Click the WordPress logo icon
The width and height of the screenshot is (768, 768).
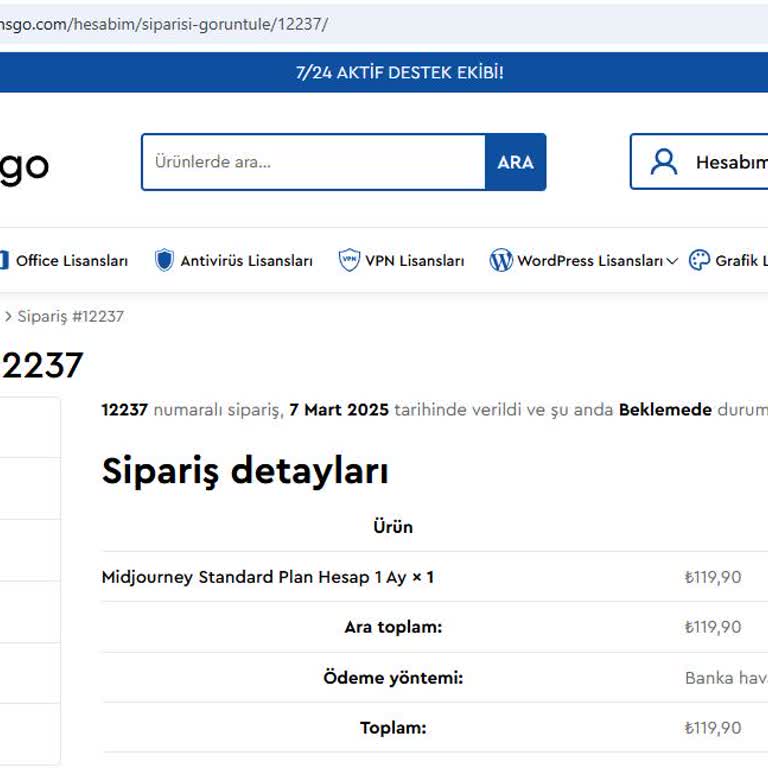click(x=501, y=260)
